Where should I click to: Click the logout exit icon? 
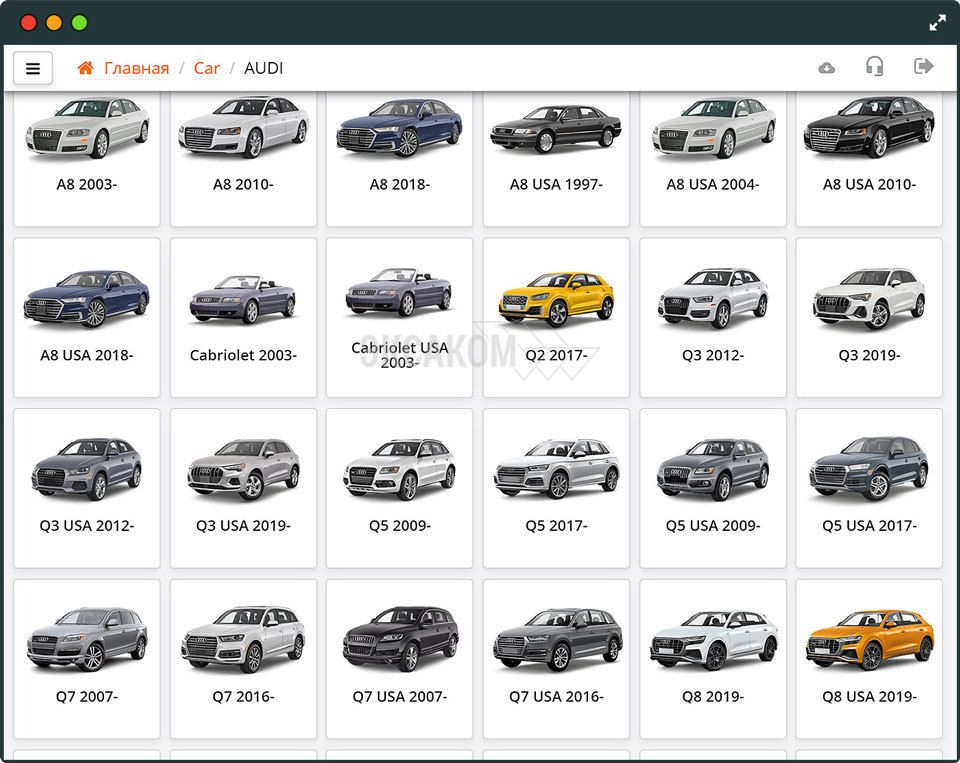point(923,67)
